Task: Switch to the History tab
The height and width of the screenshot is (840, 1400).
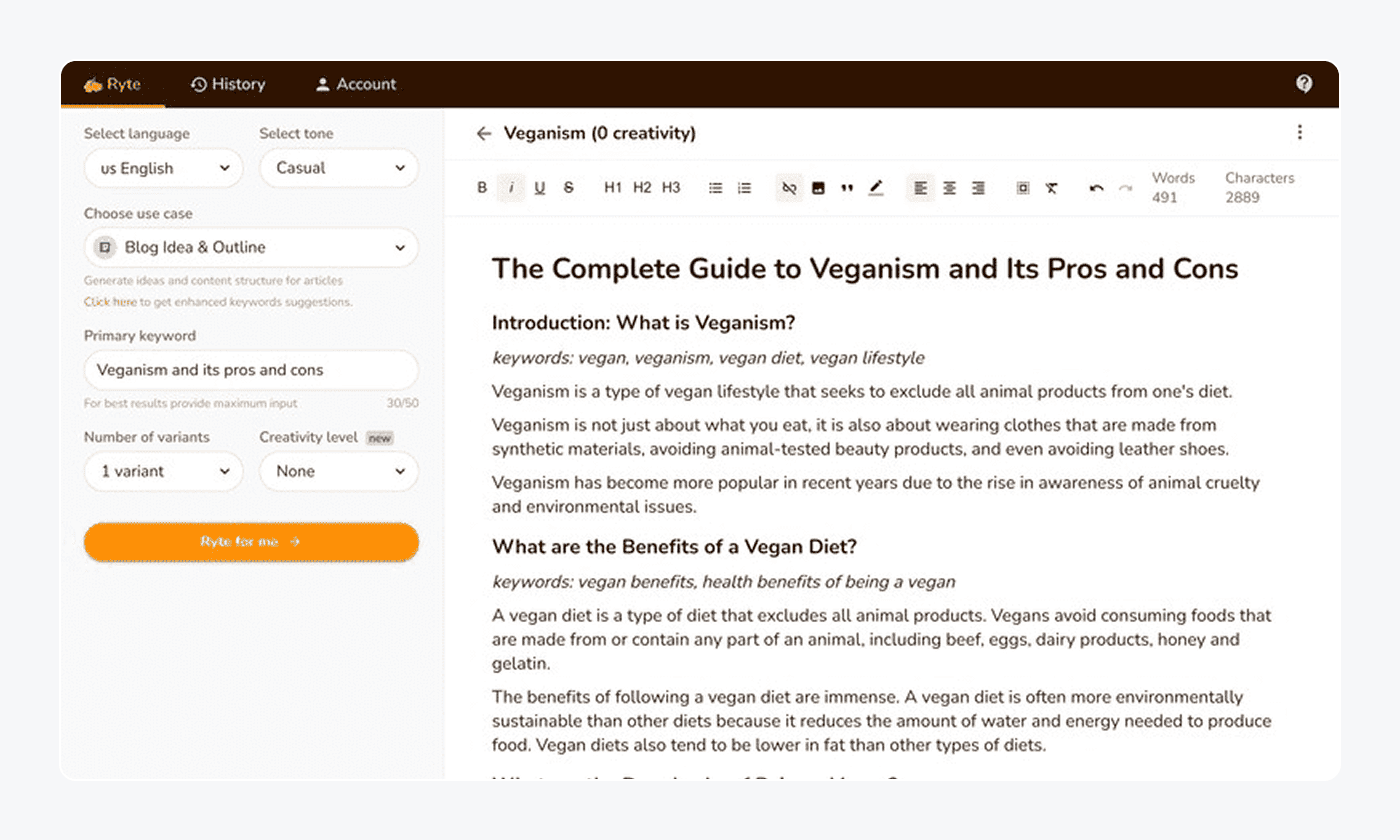Action: pyautogui.click(x=228, y=85)
